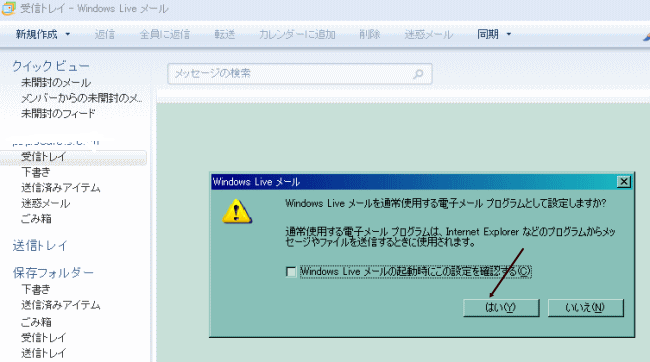Click the blurred account name header in the sidebar

click(x=56, y=142)
